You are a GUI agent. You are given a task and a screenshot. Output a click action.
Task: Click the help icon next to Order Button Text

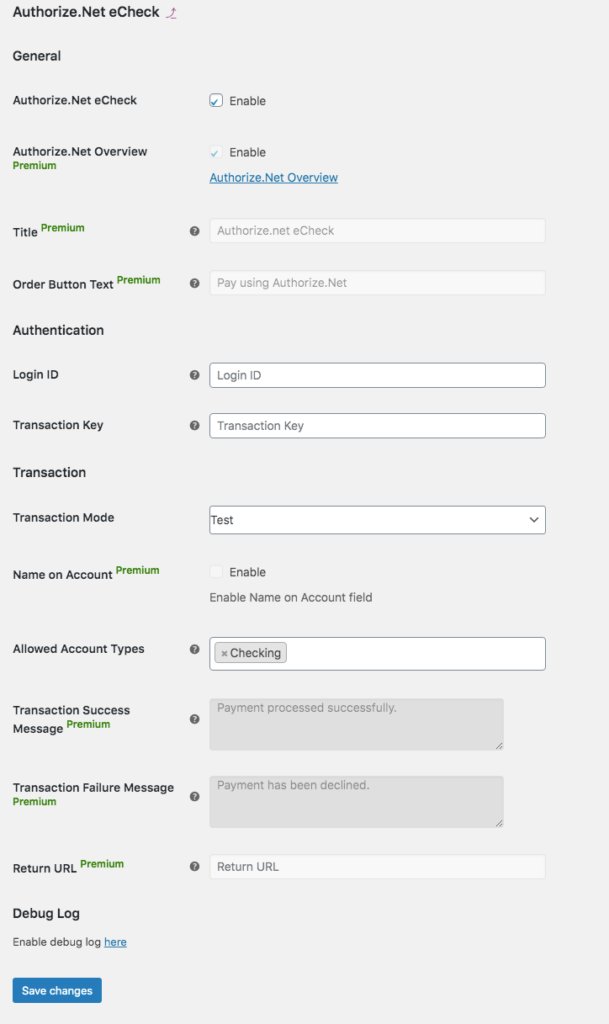click(195, 283)
